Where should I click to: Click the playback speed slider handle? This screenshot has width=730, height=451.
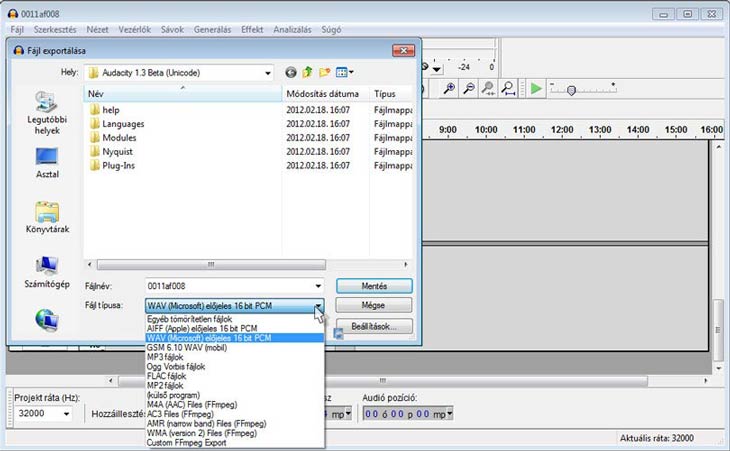click(x=570, y=89)
